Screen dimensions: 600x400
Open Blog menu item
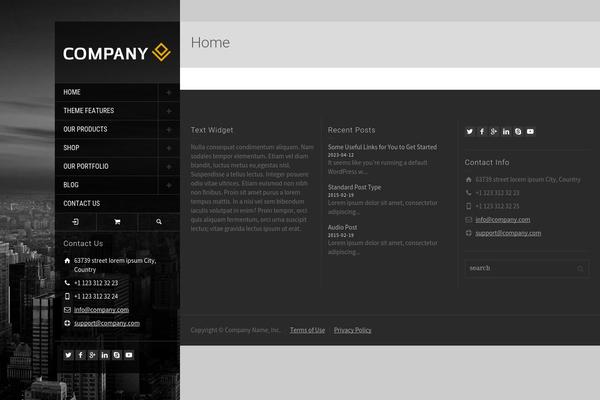click(71, 185)
